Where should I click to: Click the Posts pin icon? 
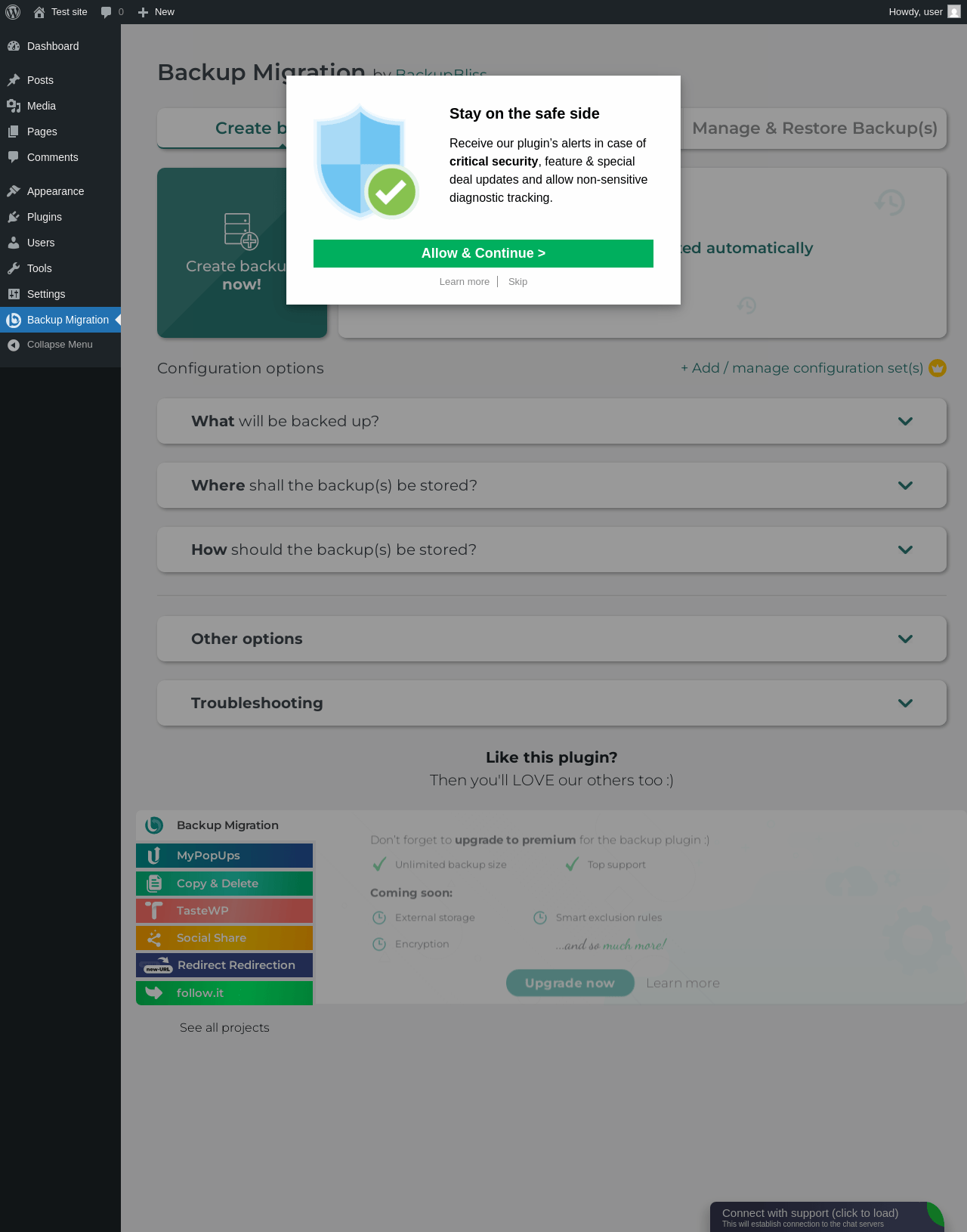pyautogui.click(x=14, y=80)
